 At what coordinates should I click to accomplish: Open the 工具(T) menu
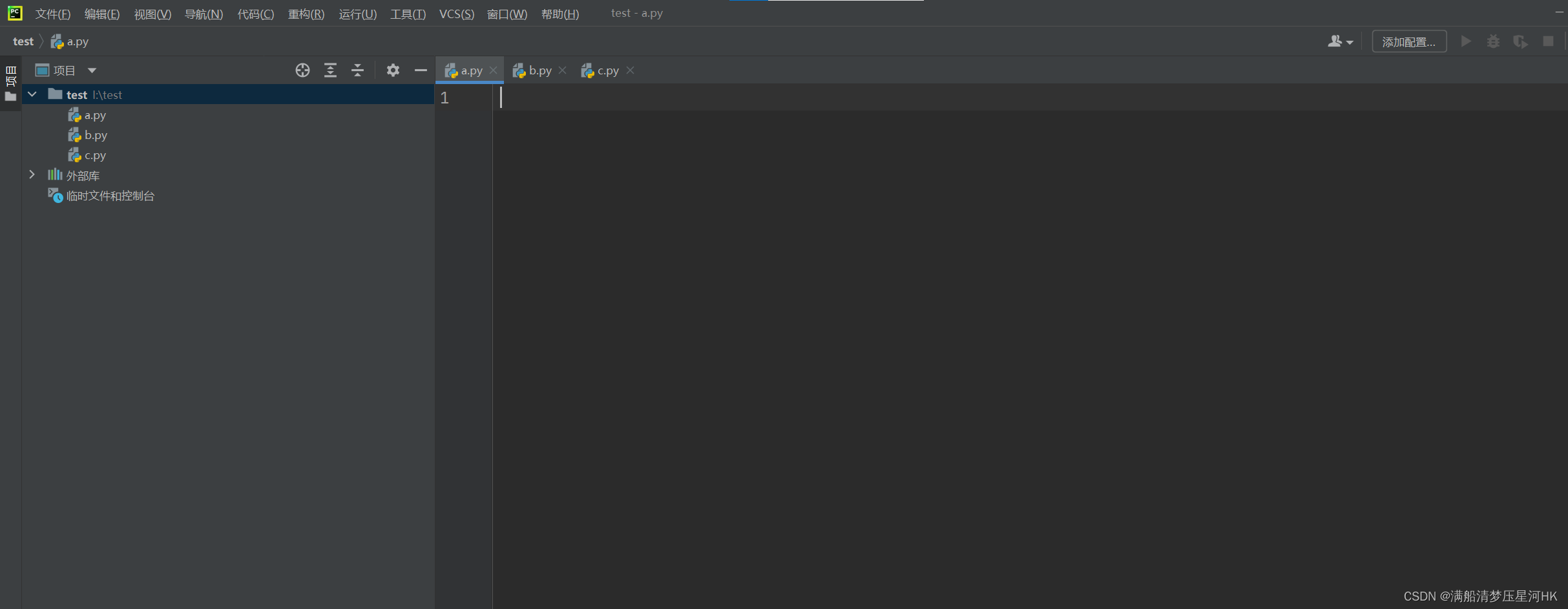click(408, 14)
